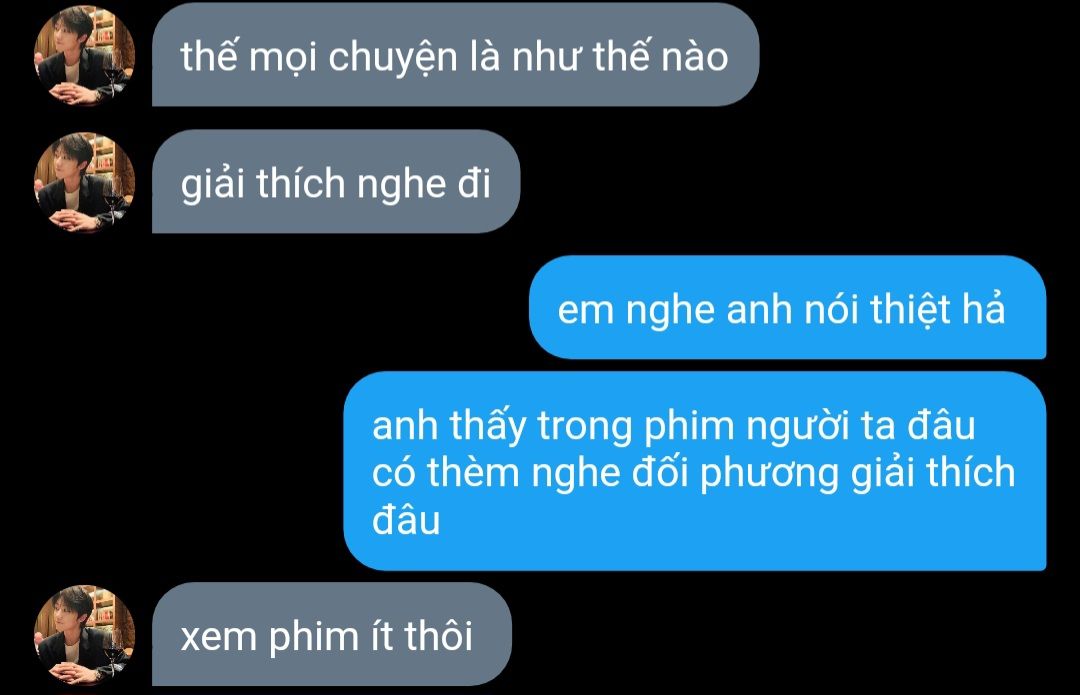The width and height of the screenshot is (1080, 695).
Task: Select the "giải thích nghe đi" message bubble
Action: click(x=336, y=181)
